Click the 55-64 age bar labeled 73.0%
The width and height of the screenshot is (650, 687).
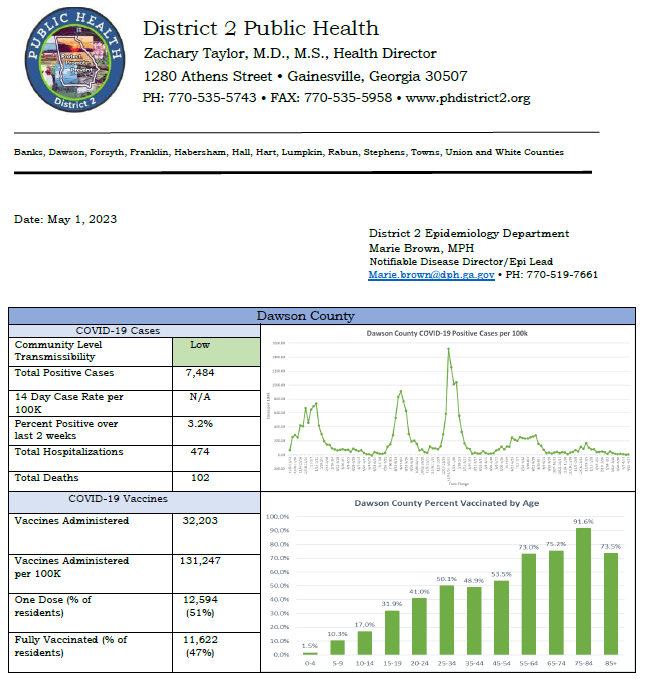(529, 604)
